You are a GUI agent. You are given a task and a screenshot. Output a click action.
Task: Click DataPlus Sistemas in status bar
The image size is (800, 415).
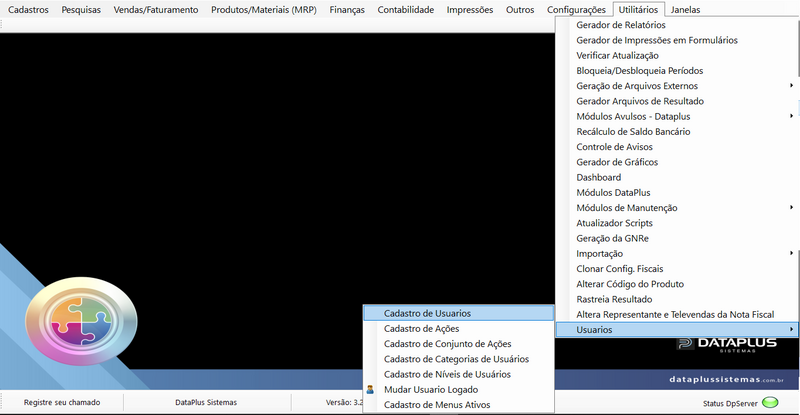point(206,403)
